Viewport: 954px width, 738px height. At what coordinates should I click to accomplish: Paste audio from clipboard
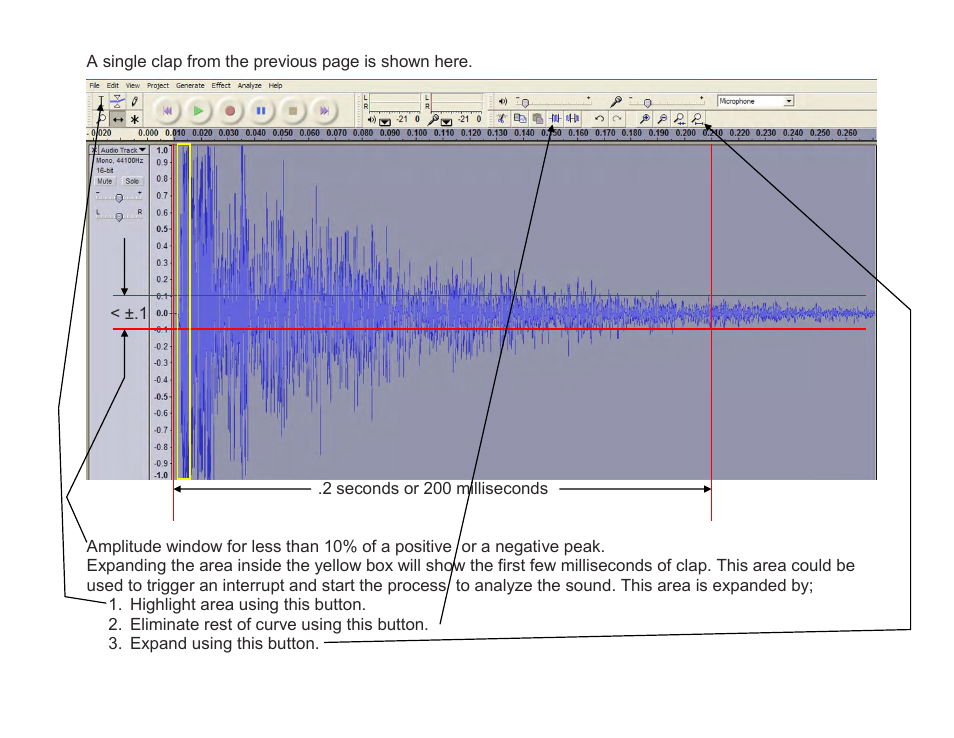[537, 118]
